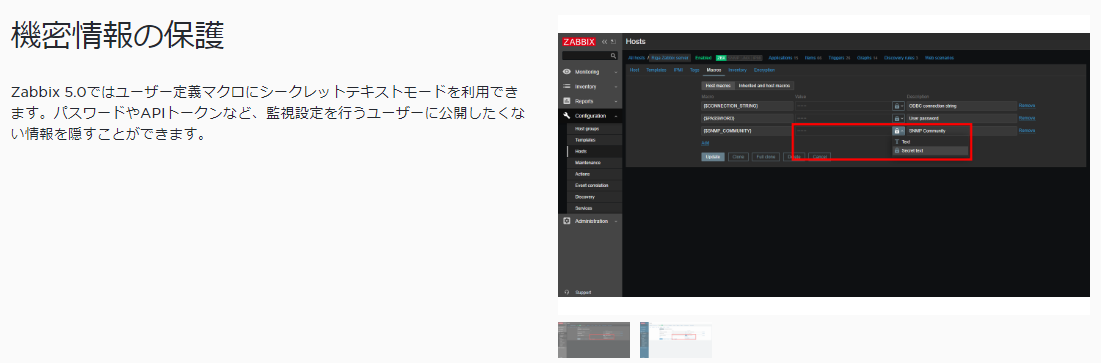1101x363 pixels.
Task: Click the Reports chart icon
Action: tap(567, 101)
